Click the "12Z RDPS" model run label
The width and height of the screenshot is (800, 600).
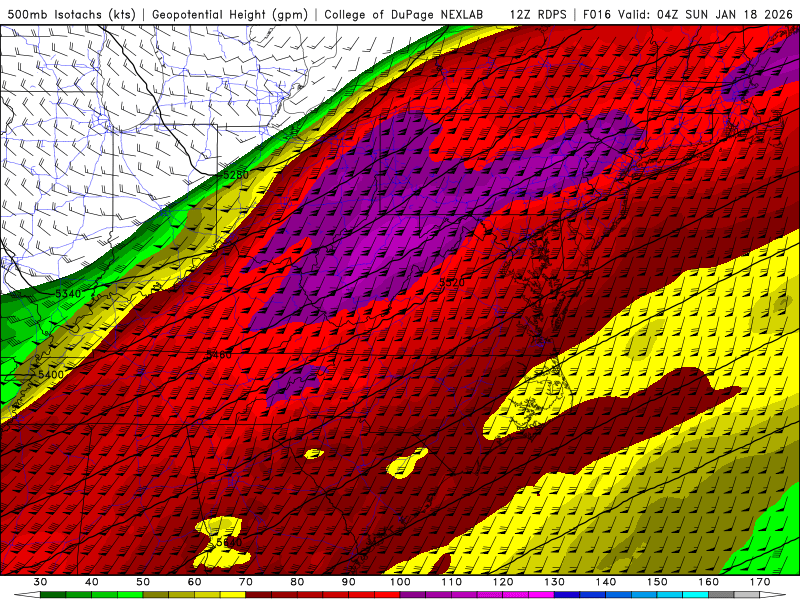point(538,14)
